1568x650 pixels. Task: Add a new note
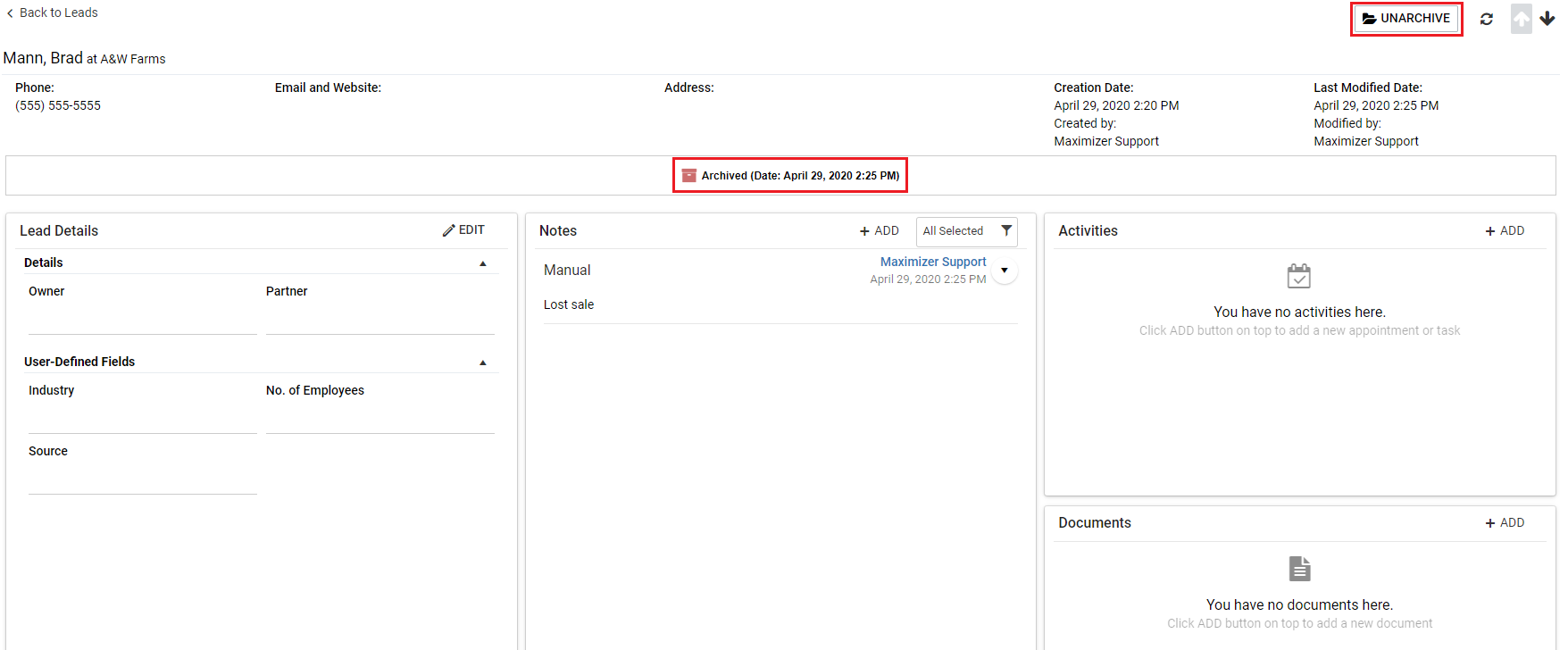click(880, 230)
